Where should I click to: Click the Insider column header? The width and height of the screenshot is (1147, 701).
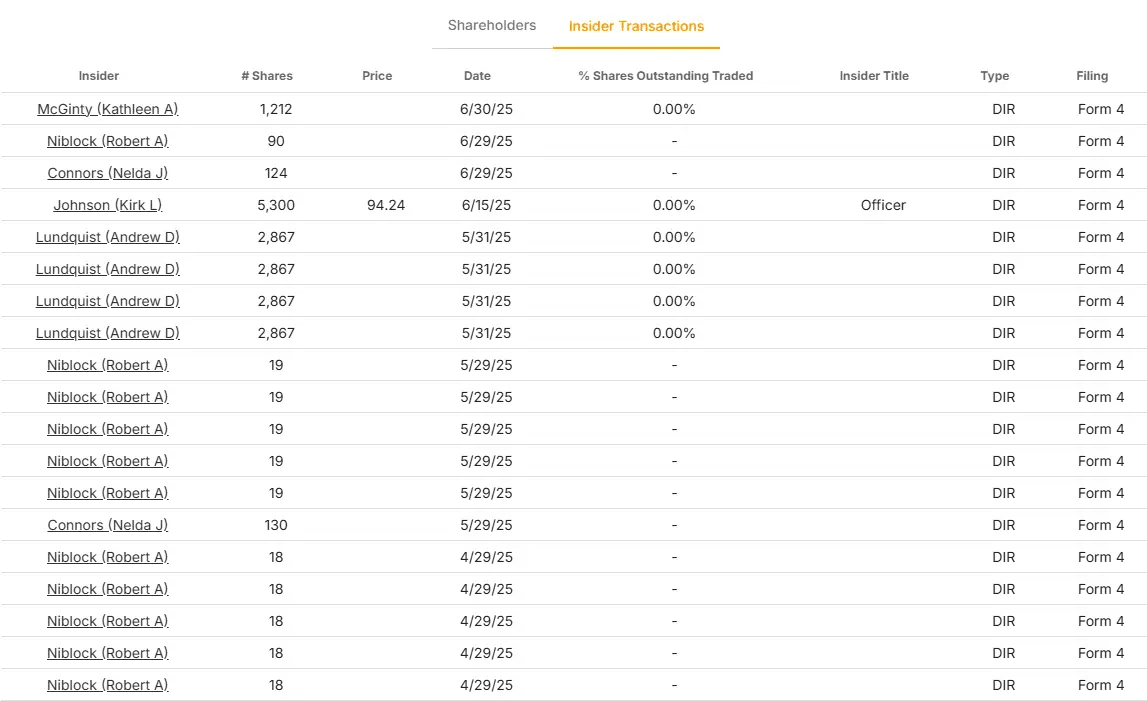pos(99,75)
